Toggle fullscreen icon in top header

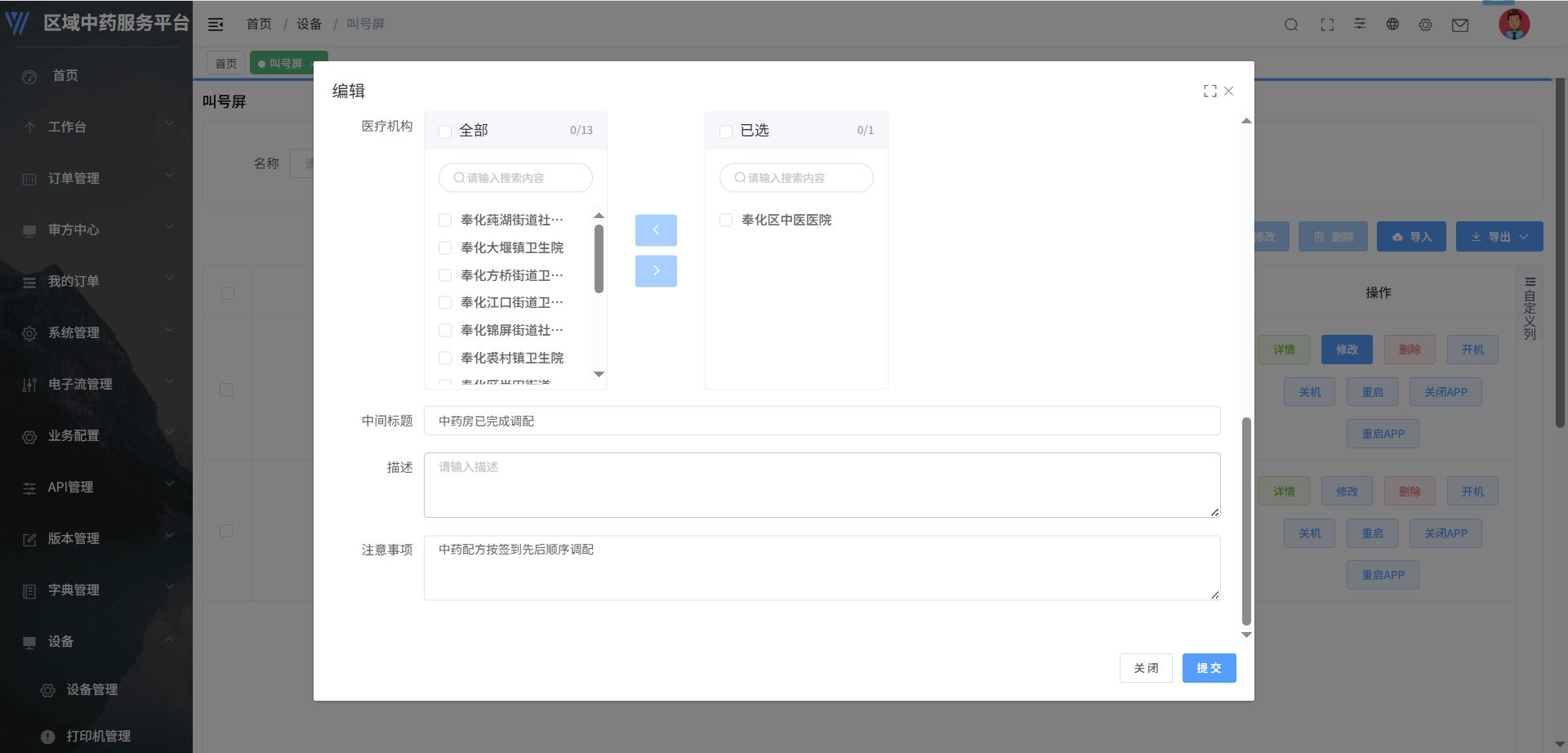click(1327, 25)
